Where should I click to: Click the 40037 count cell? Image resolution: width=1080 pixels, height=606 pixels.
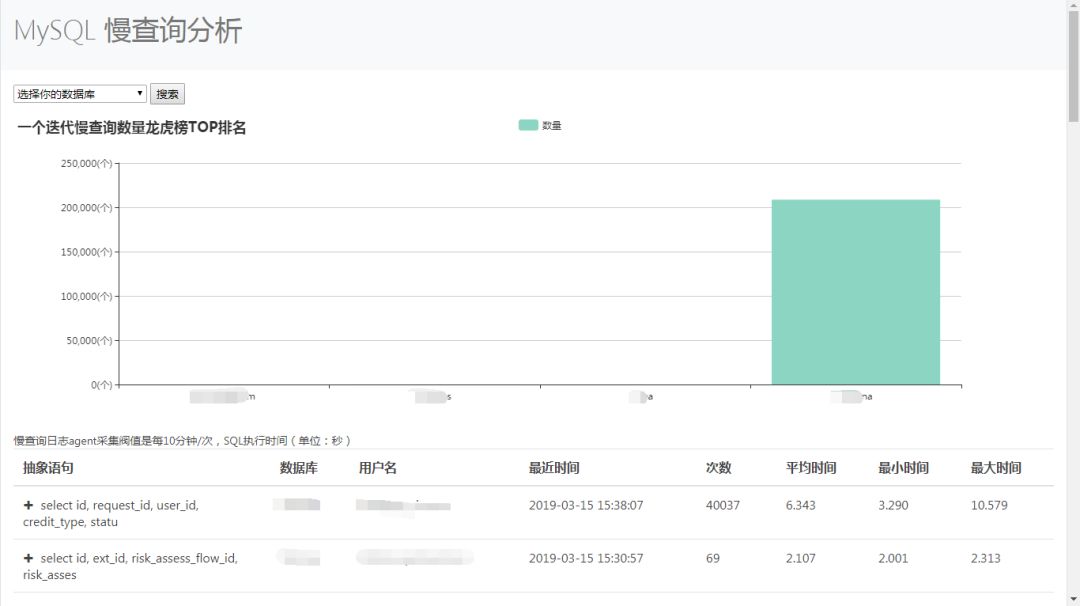(723, 505)
